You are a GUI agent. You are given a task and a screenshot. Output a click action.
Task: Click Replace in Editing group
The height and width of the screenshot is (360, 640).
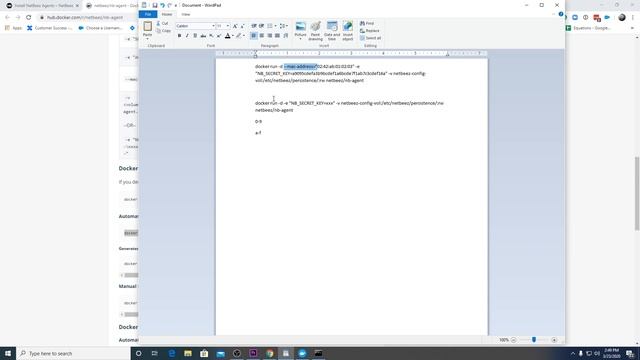(370, 31)
